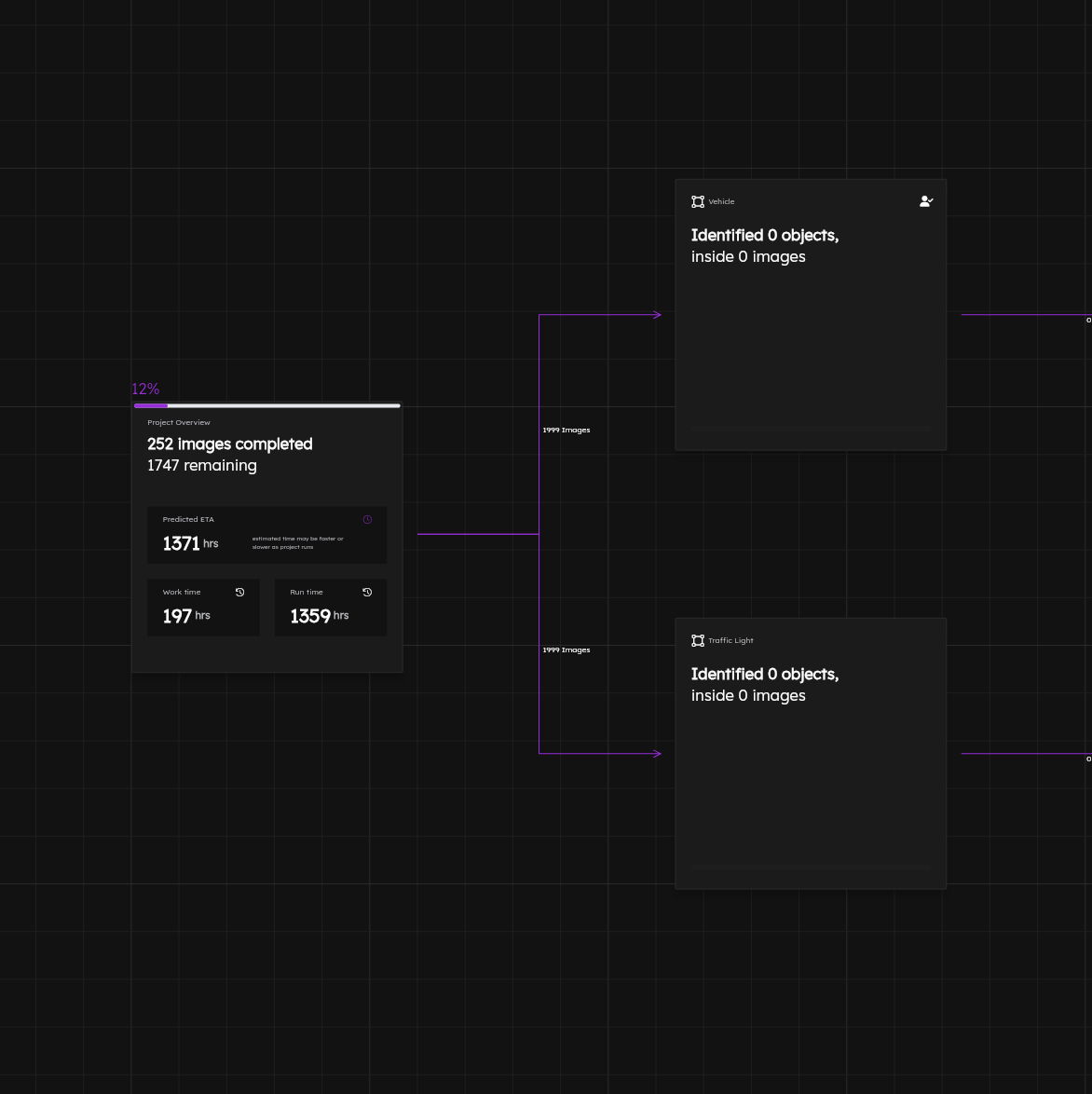Click the 197 hrs Work time value
Screen dimensions: 1092x1094
[x=186, y=616]
